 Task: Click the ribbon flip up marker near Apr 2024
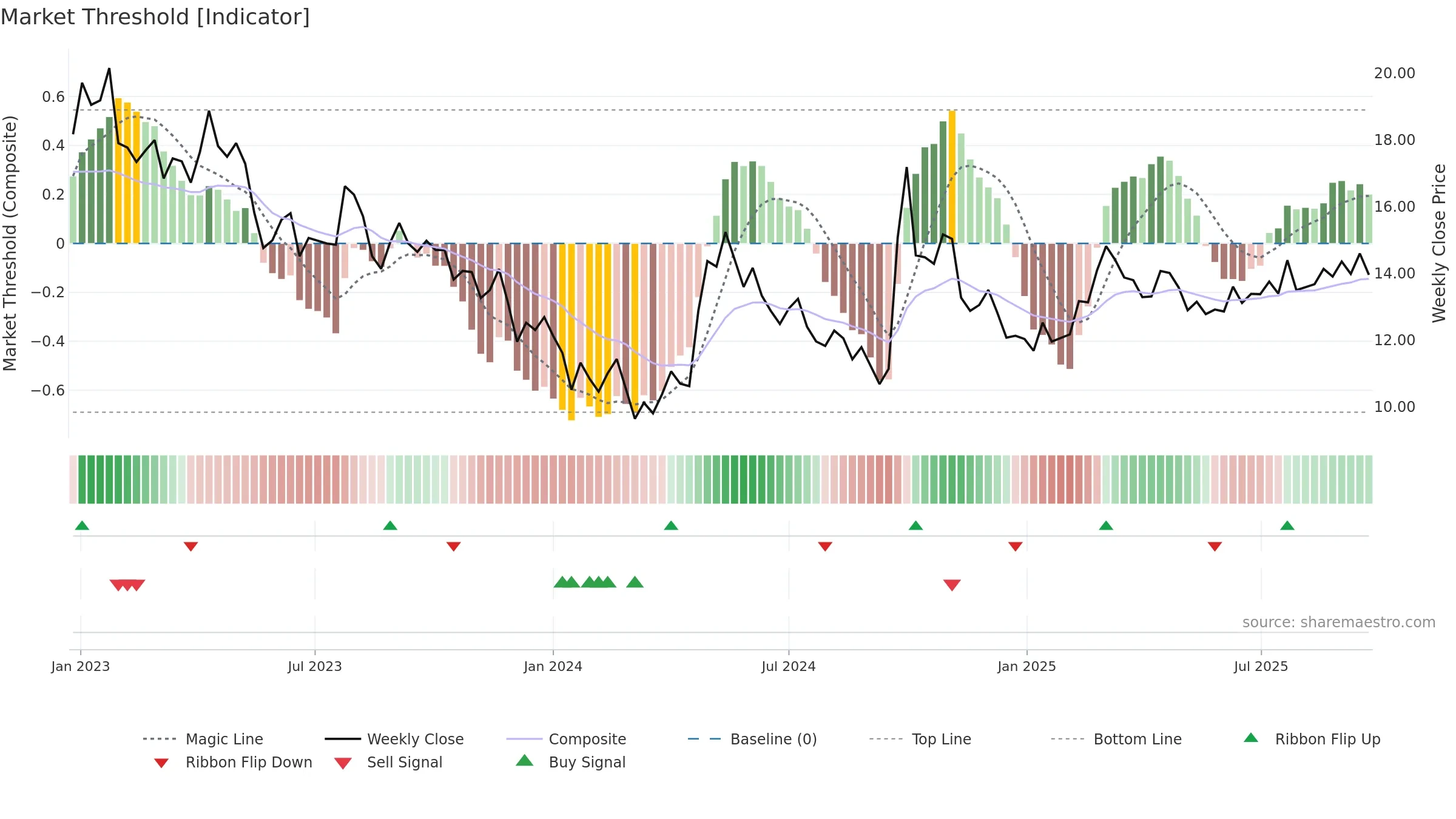(671, 525)
